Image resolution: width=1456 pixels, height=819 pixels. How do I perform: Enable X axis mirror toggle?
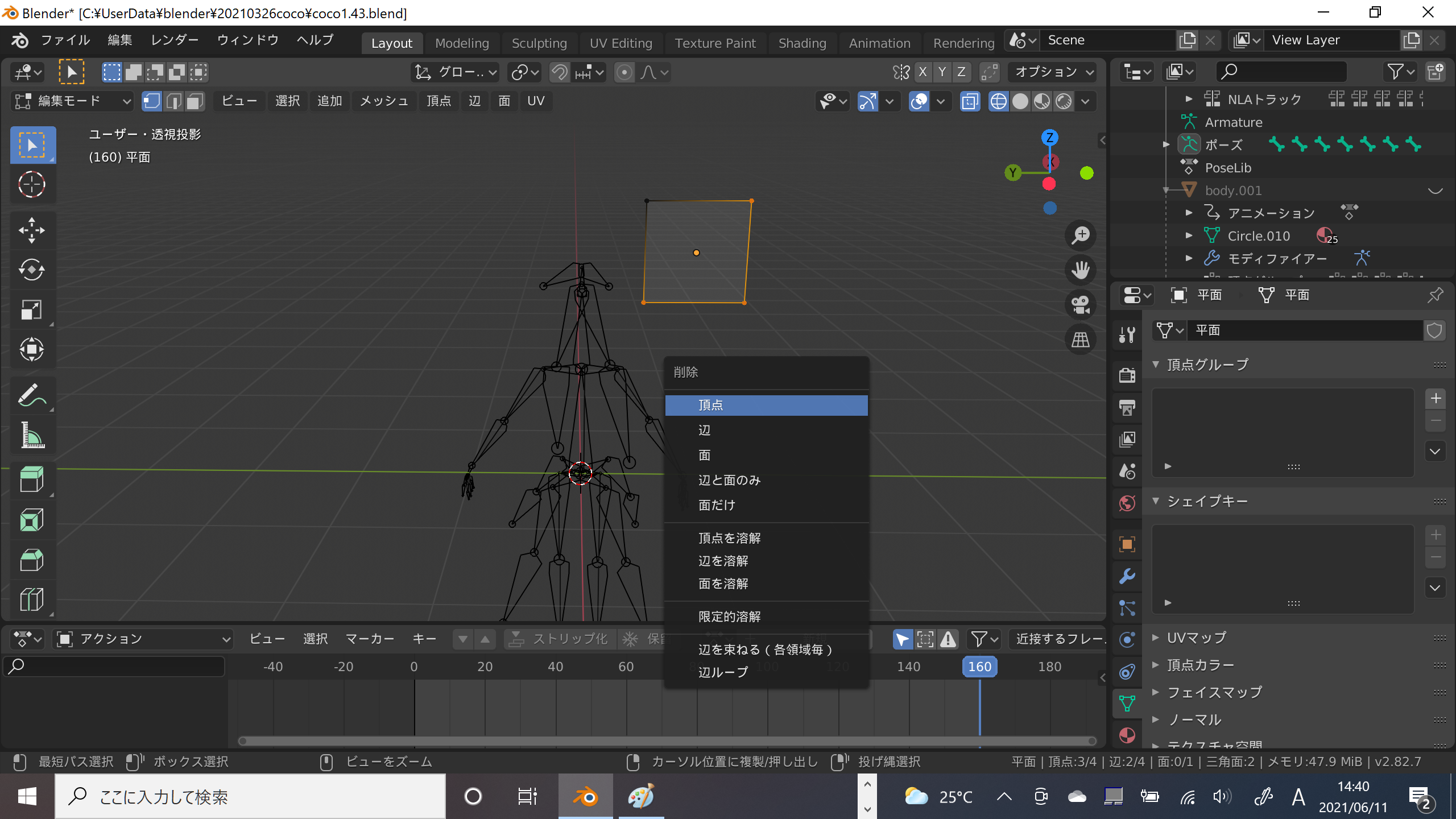pyautogui.click(x=923, y=72)
